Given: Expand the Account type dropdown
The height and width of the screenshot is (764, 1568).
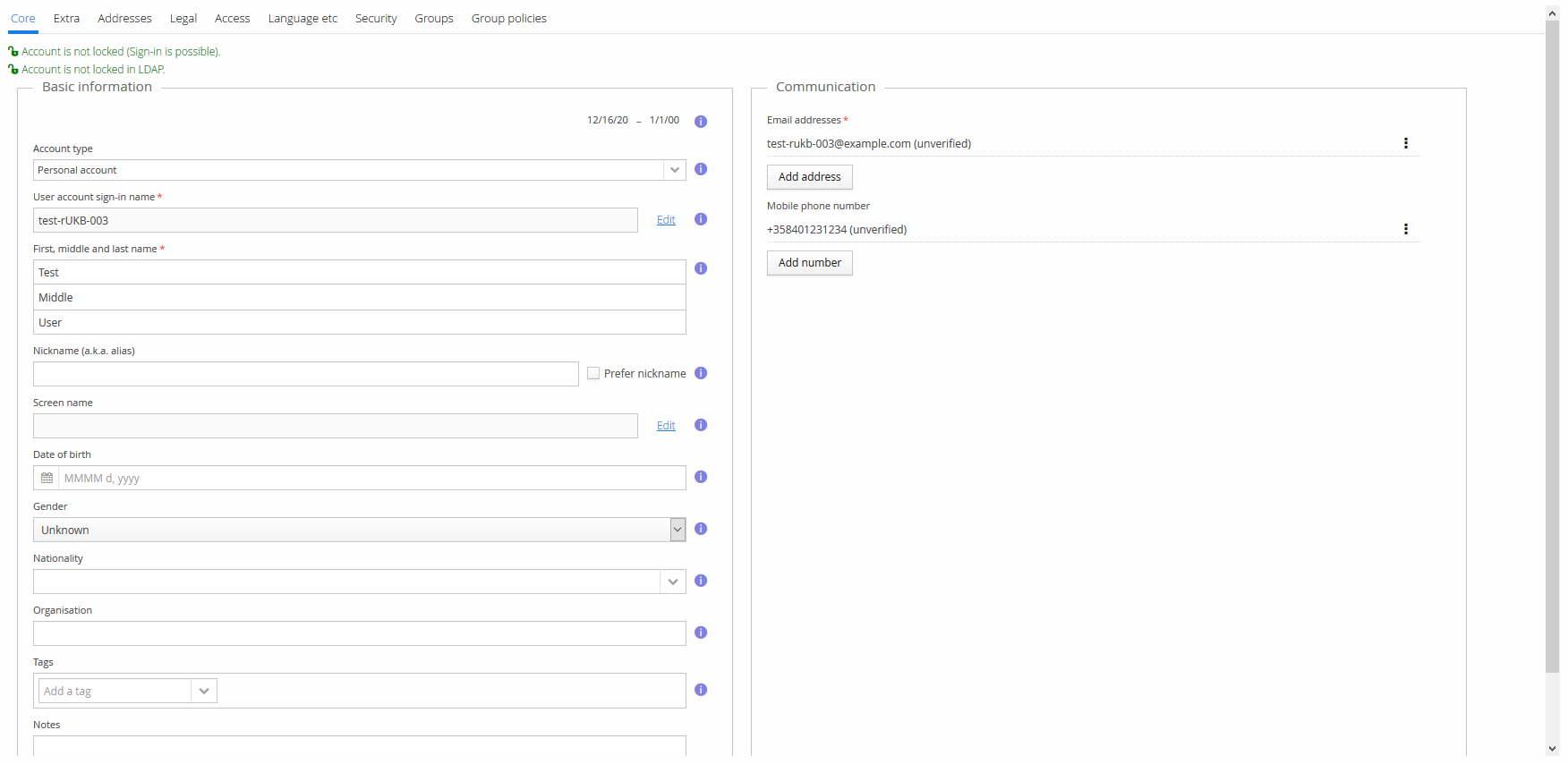Looking at the screenshot, I should [x=674, y=170].
